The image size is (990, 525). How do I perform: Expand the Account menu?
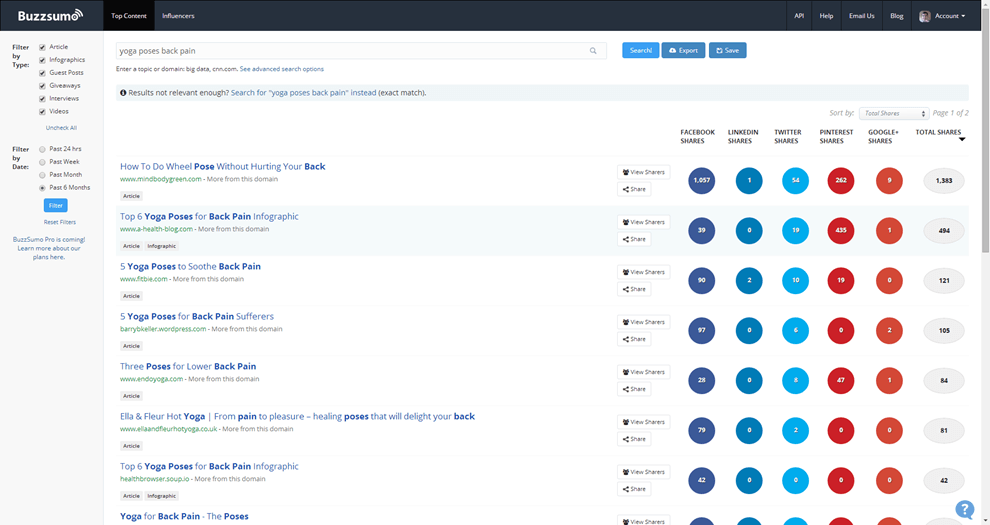(x=942, y=16)
